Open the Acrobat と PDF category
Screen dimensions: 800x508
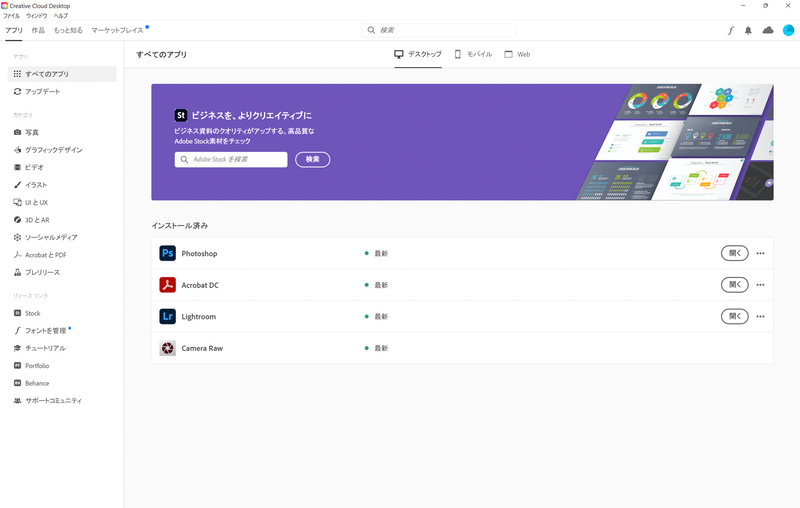pyautogui.click(x=40, y=255)
